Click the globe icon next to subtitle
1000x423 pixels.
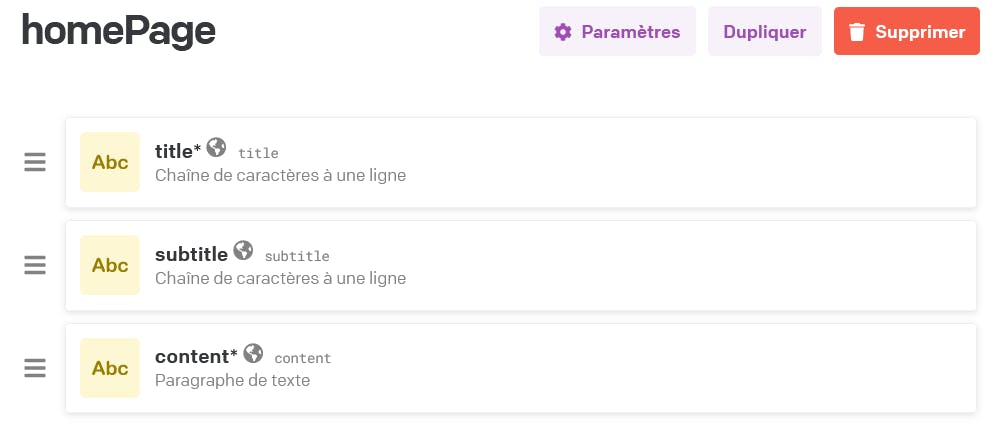[x=243, y=251]
